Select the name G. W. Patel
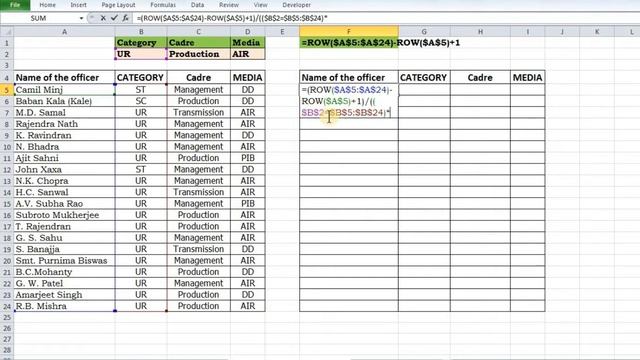 pyautogui.click(x=39, y=283)
